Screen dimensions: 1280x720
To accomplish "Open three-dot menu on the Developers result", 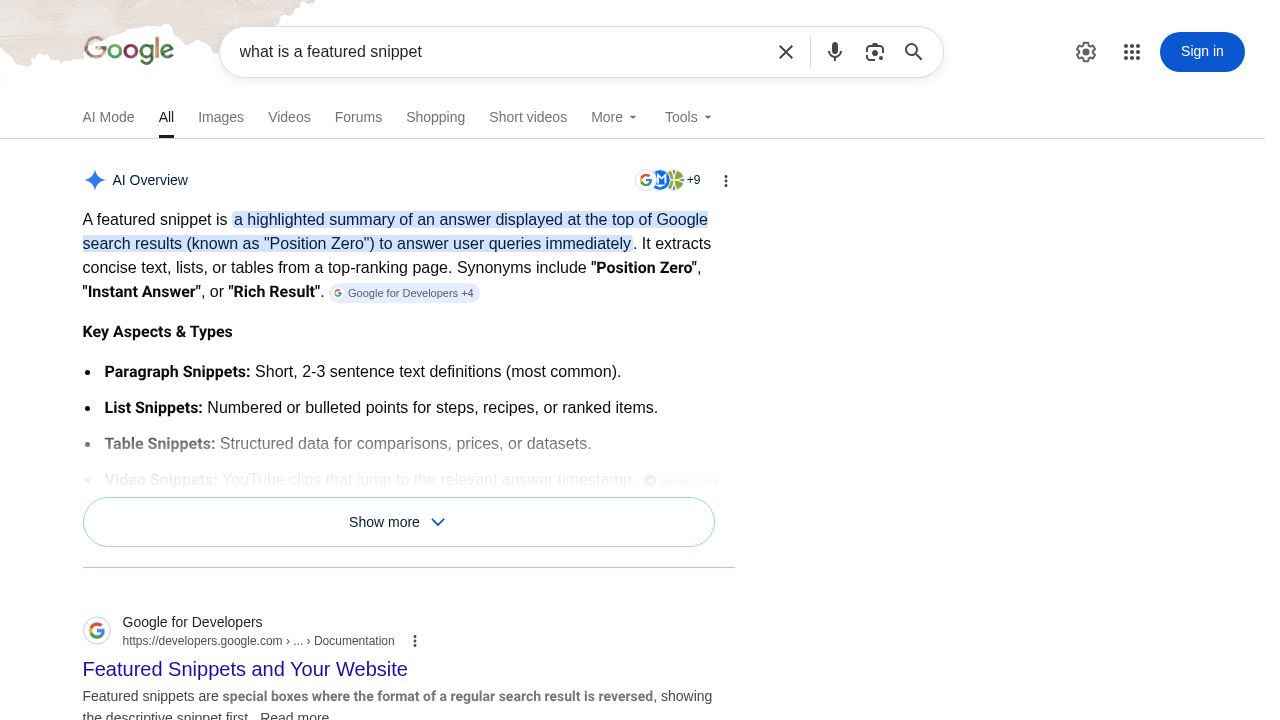I will click(x=415, y=640).
